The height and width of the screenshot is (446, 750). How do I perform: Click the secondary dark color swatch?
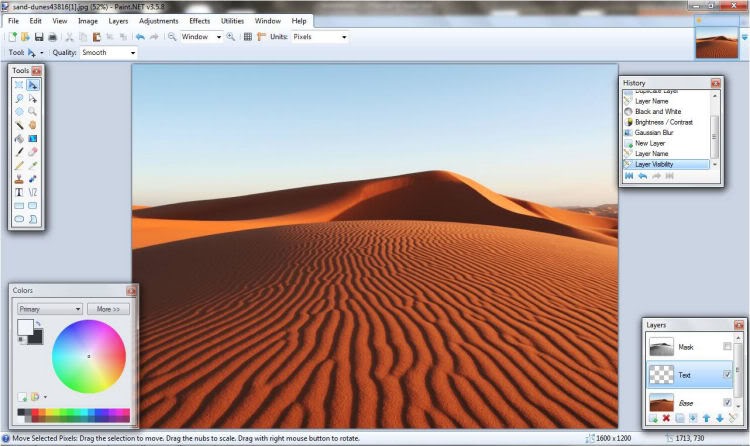pos(37,338)
